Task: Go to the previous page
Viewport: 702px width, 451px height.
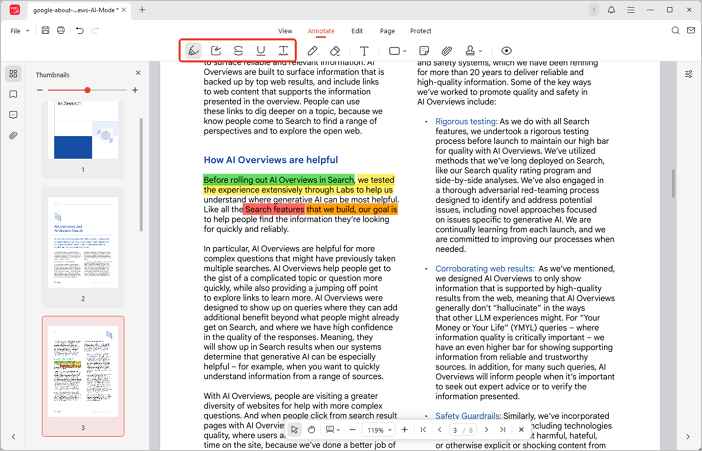Action: (x=440, y=430)
